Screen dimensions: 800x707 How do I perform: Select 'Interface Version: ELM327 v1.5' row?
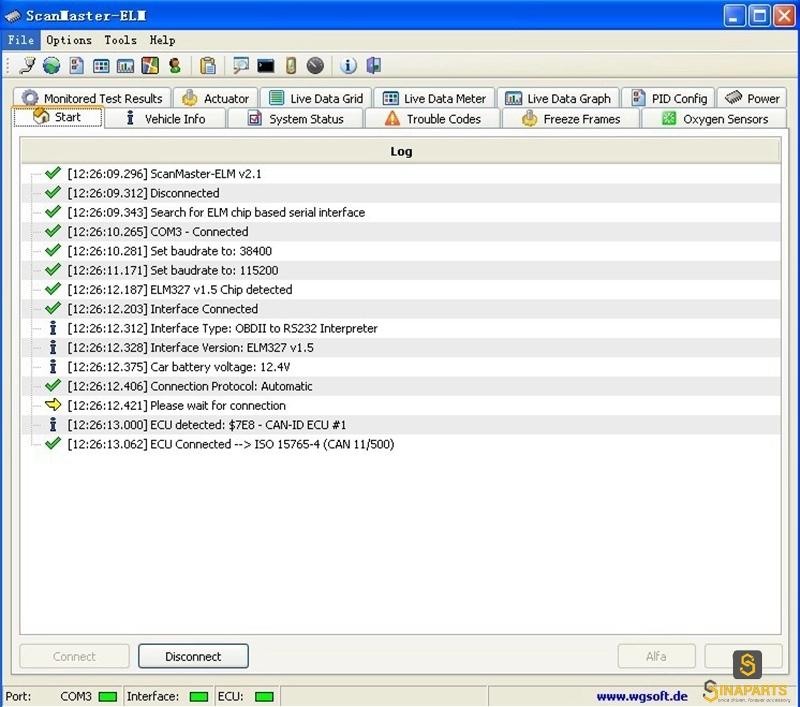coord(401,348)
